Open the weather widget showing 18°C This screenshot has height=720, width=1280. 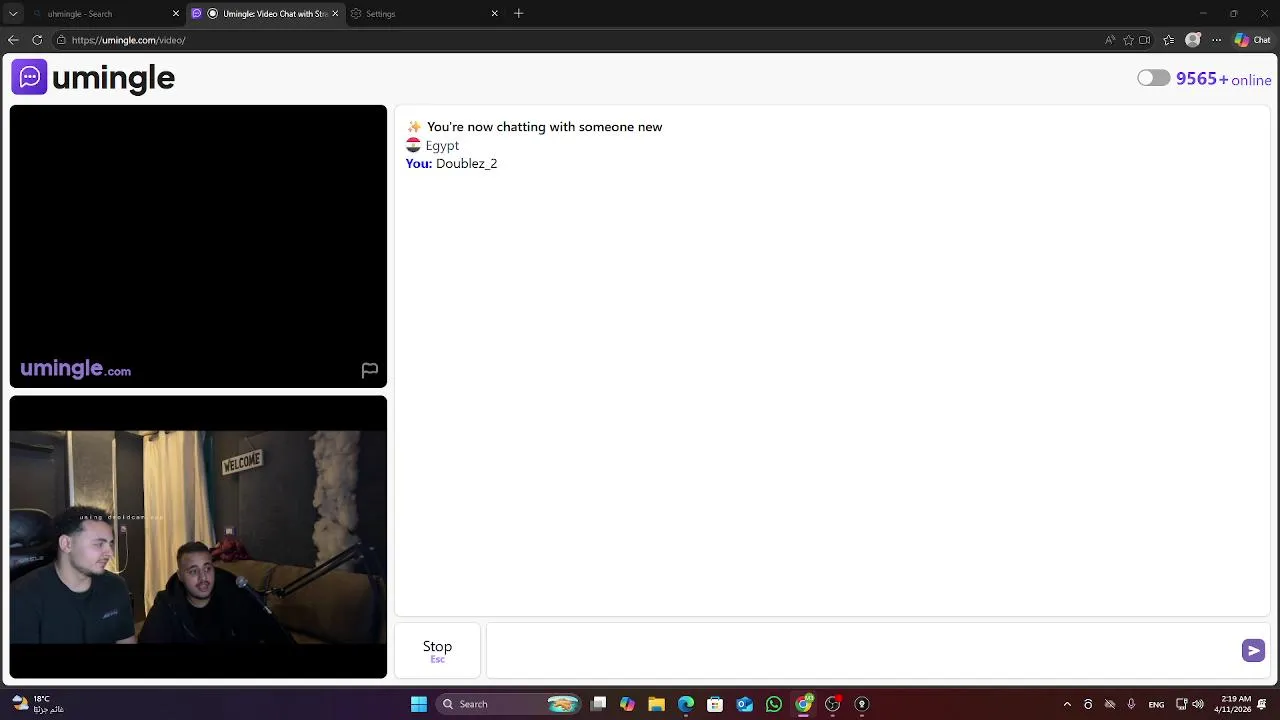click(x=37, y=704)
